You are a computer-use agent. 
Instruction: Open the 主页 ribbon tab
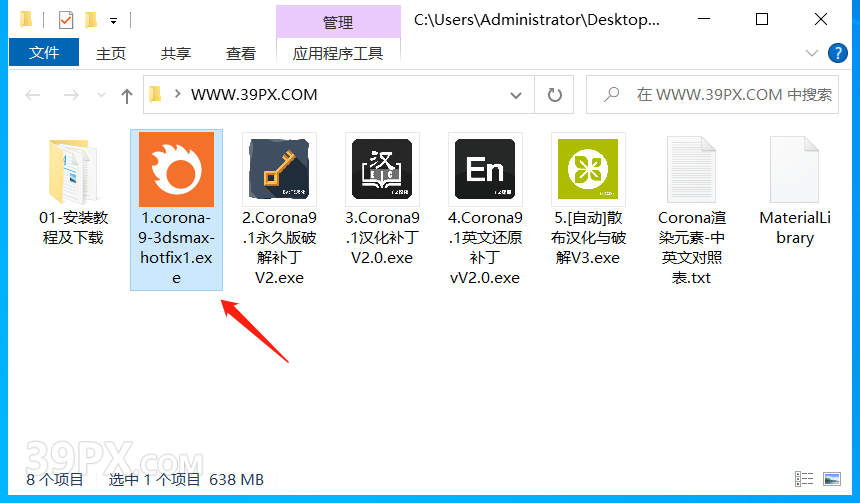pyautogui.click(x=111, y=53)
